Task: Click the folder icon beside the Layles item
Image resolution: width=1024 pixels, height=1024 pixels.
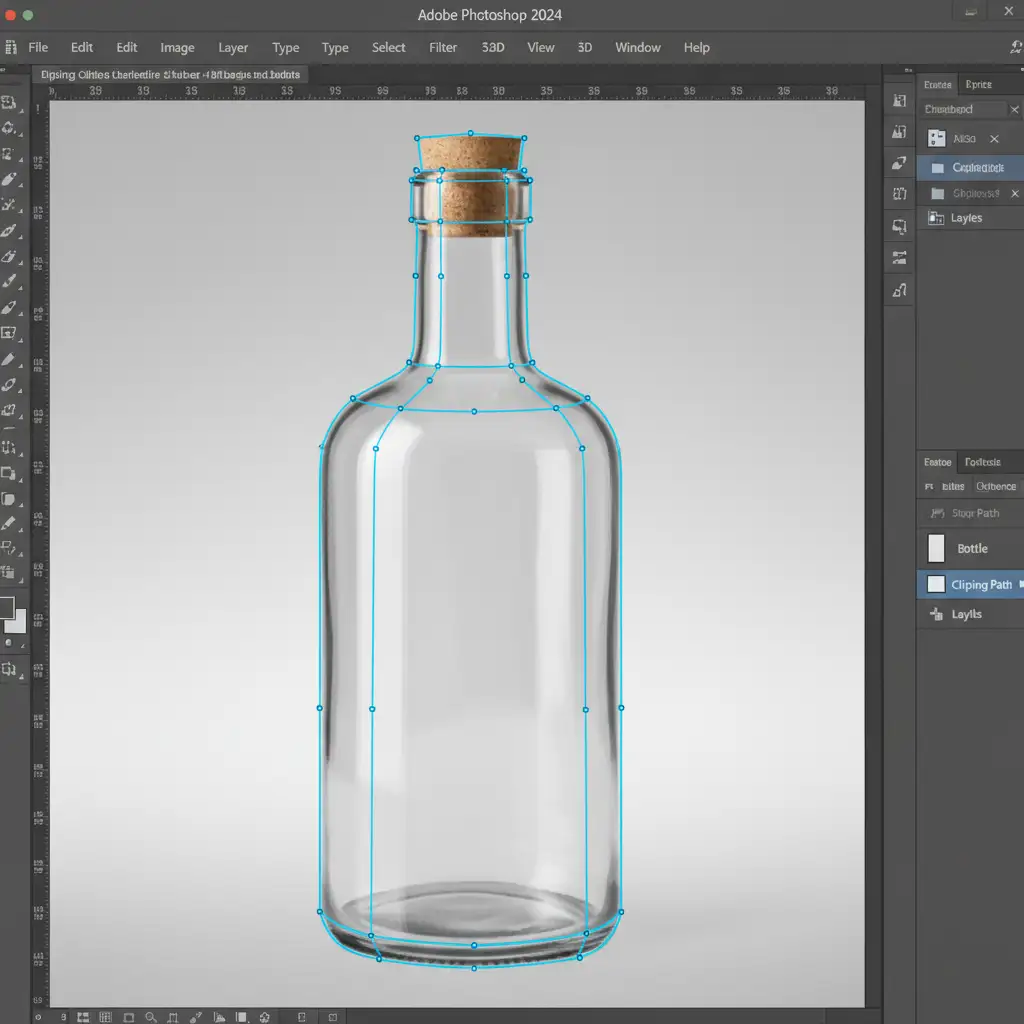Action: (937, 218)
